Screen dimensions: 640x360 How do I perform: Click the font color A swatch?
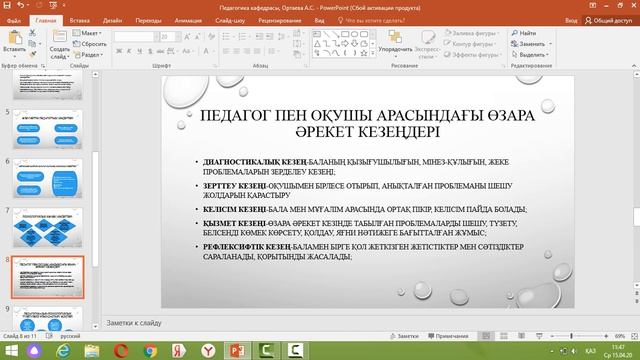pos(206,51)
